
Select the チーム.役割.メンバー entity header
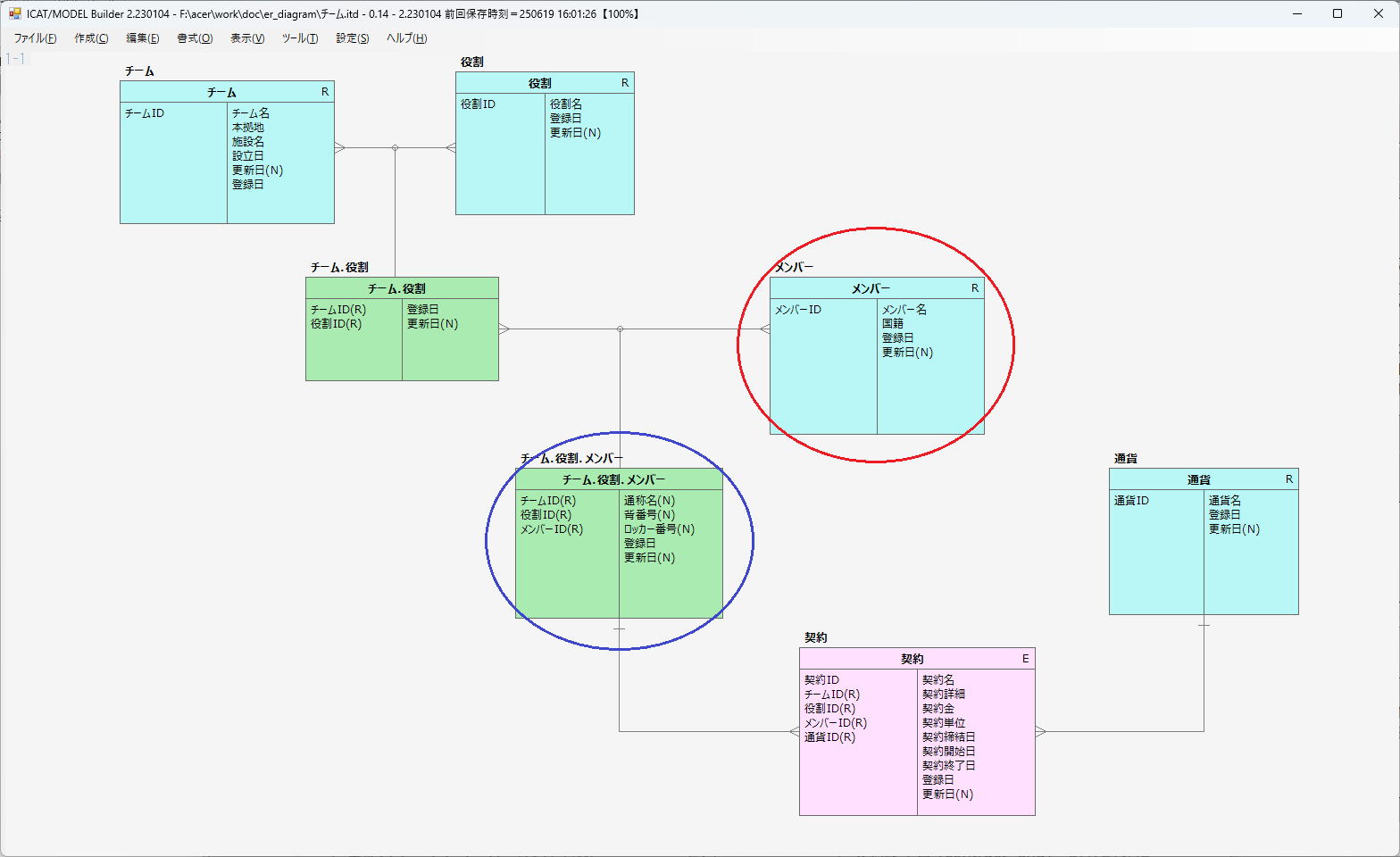(619, 479)
